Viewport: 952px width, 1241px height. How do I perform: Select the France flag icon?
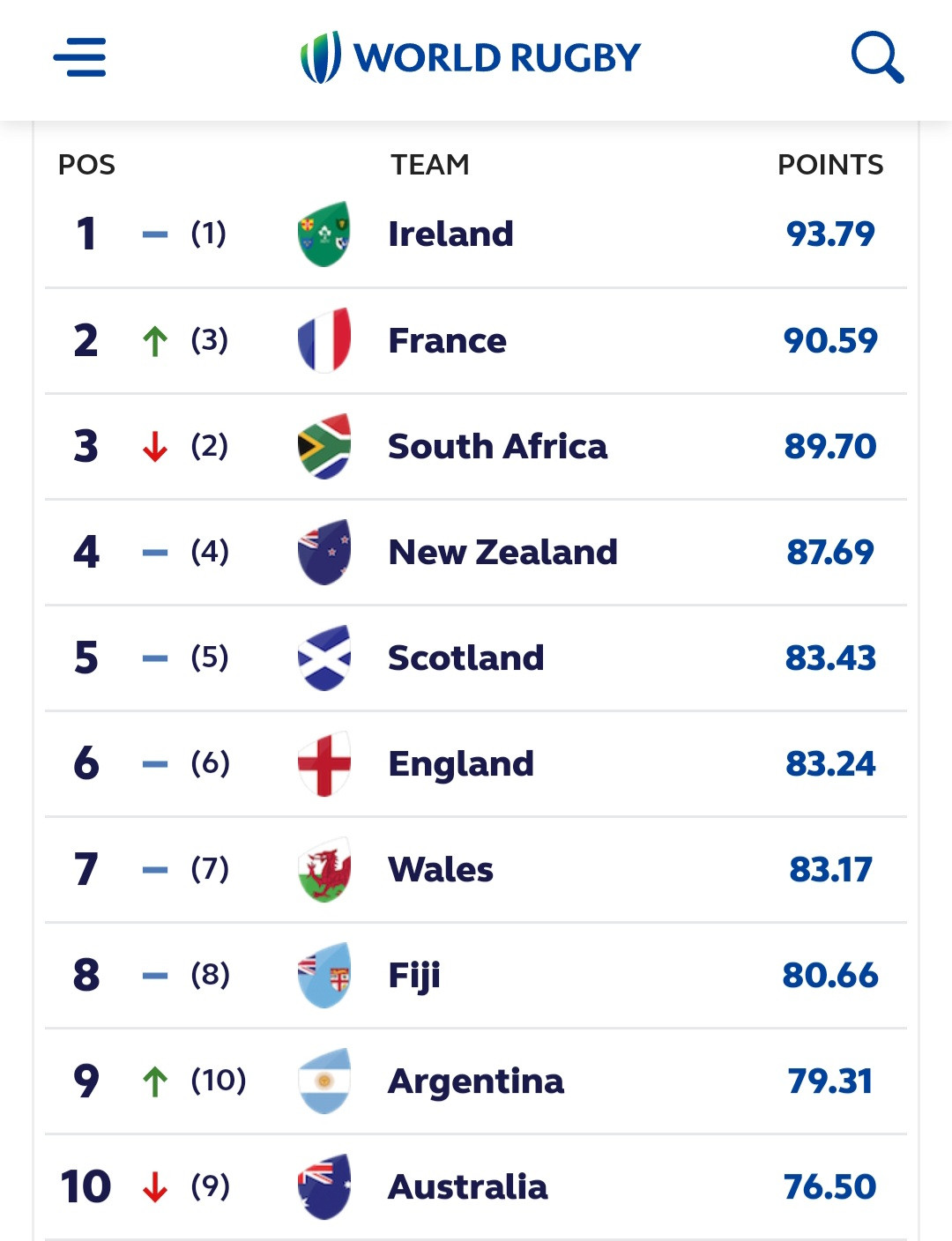coord(324,340)
